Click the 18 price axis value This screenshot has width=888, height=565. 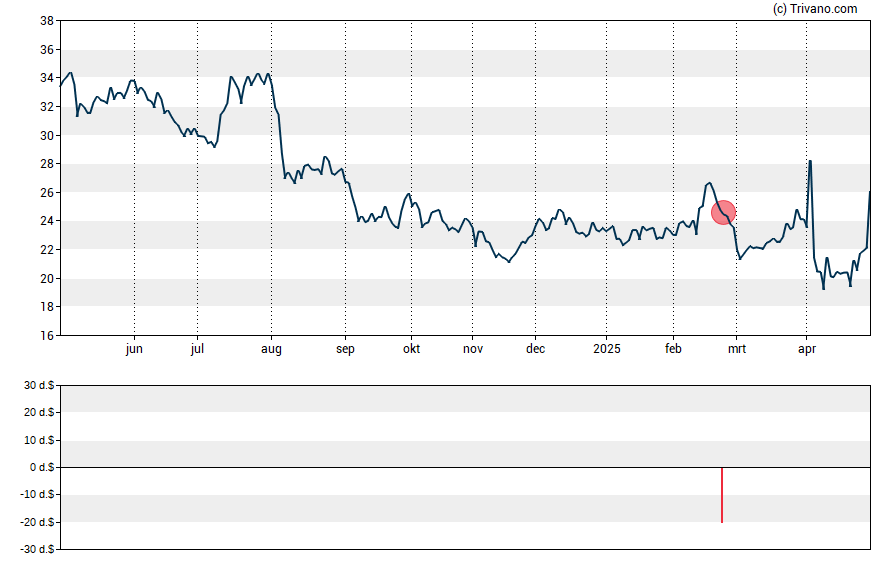coord(47,307)
